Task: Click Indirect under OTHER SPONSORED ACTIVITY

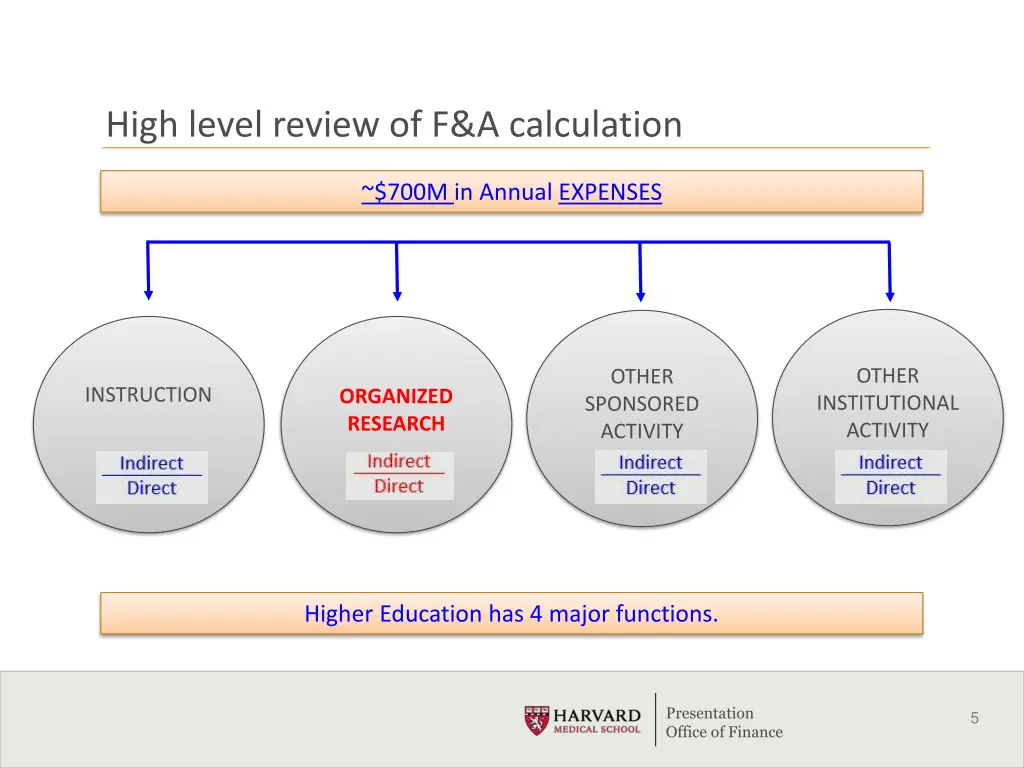Action: 650,462
